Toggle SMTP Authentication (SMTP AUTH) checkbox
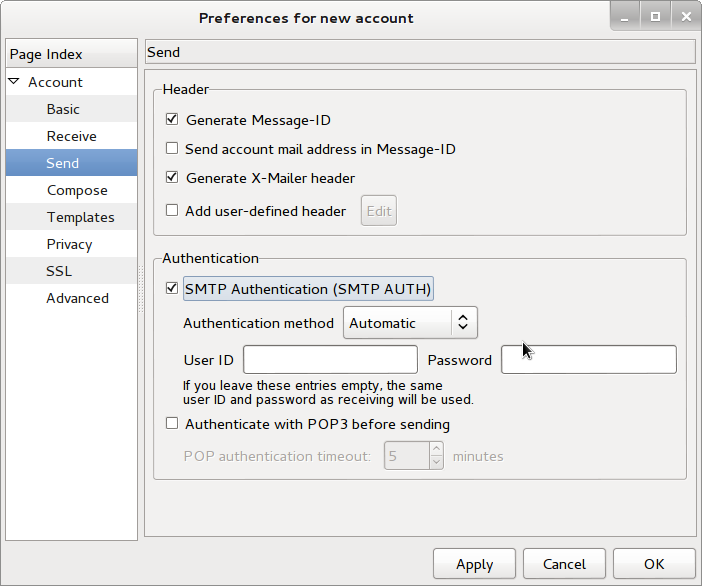Screen dimensions: 702x586 pyautogui.click(x=172, y=289)
